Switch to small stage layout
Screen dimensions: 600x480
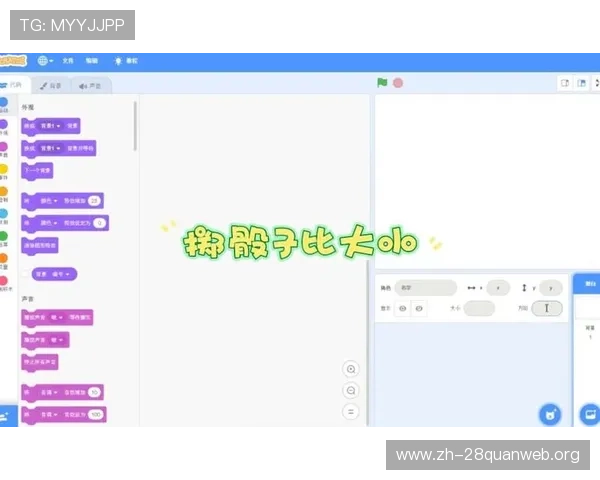(x=565, y=83)
